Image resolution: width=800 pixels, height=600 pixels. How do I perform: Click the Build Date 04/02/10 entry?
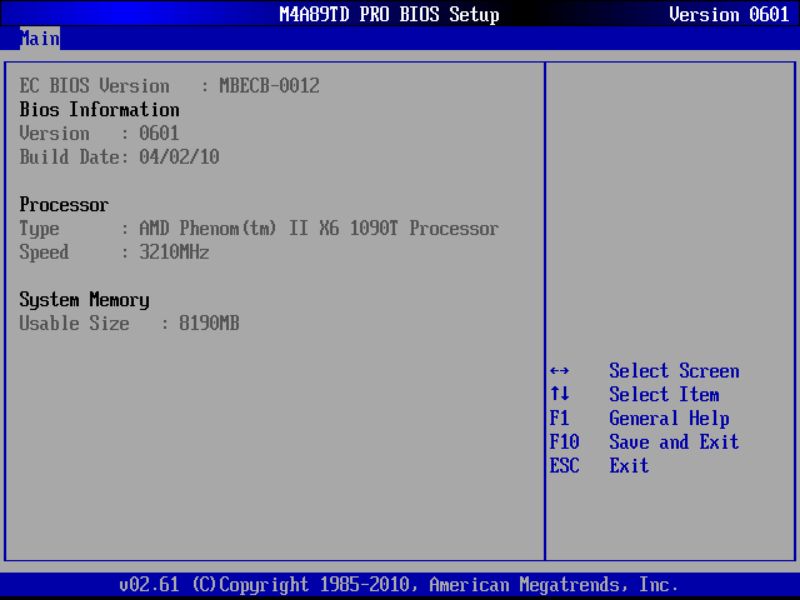pyautogui.click(x=119, y=156)
